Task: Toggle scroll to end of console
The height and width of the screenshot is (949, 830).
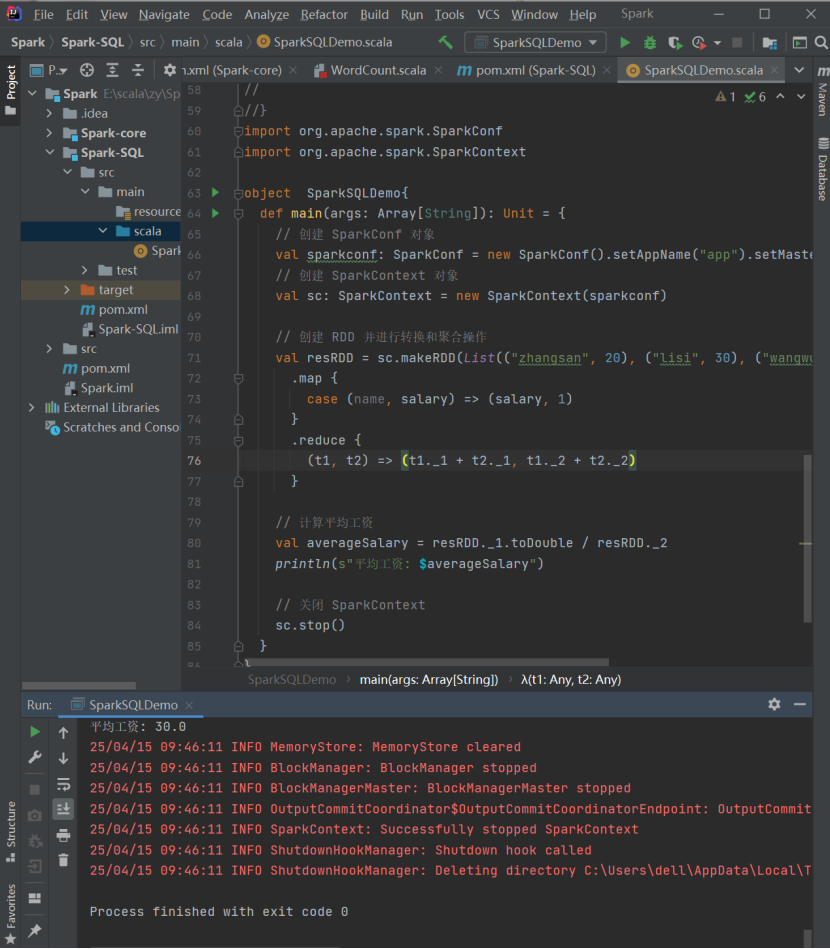Action: click(63, 809)
